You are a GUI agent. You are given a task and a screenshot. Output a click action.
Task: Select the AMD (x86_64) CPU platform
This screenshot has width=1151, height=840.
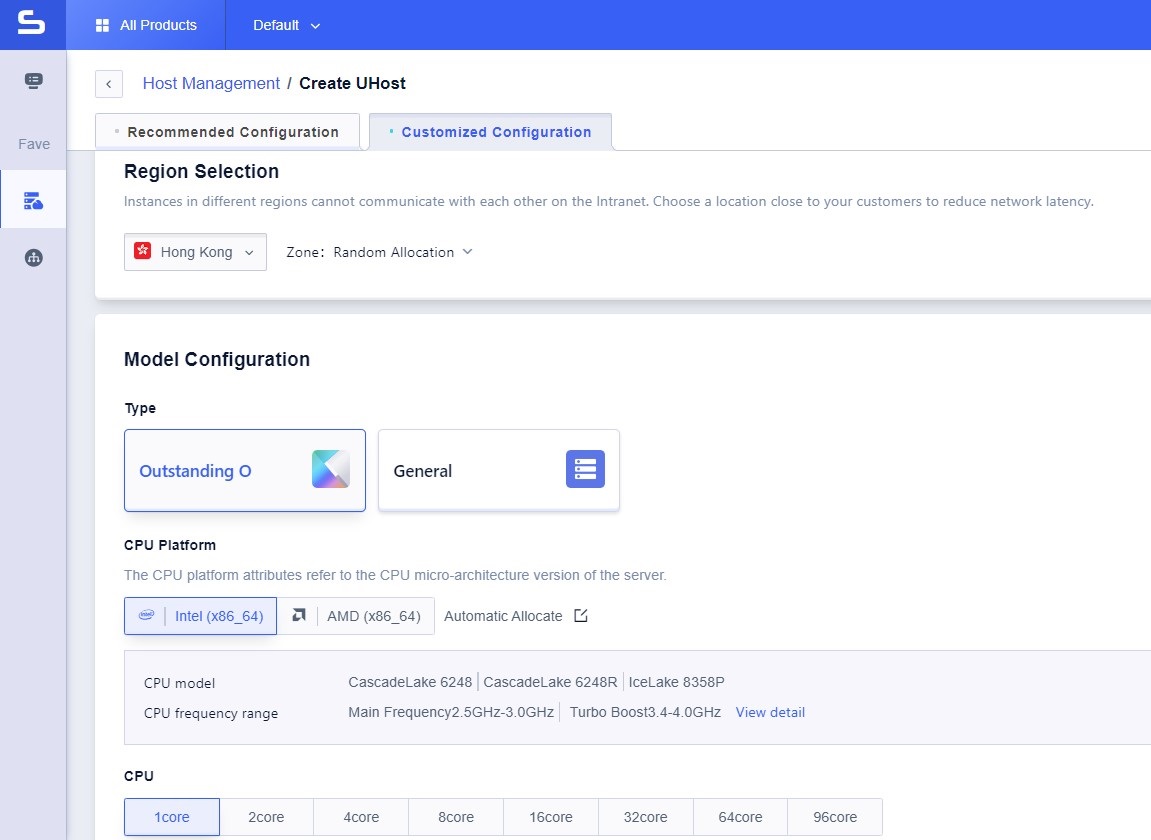[374, 616]
